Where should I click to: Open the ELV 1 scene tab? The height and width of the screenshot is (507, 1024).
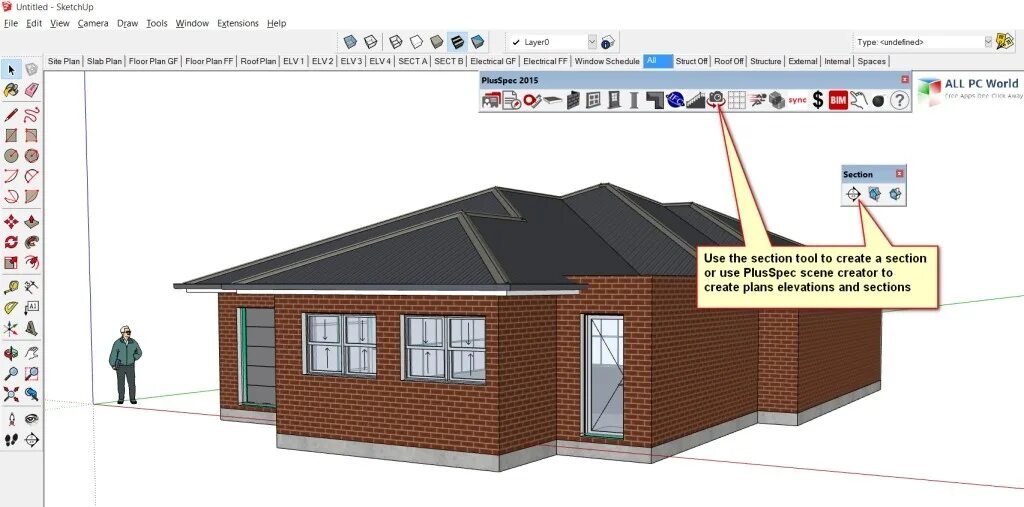(x=293, y=61)
